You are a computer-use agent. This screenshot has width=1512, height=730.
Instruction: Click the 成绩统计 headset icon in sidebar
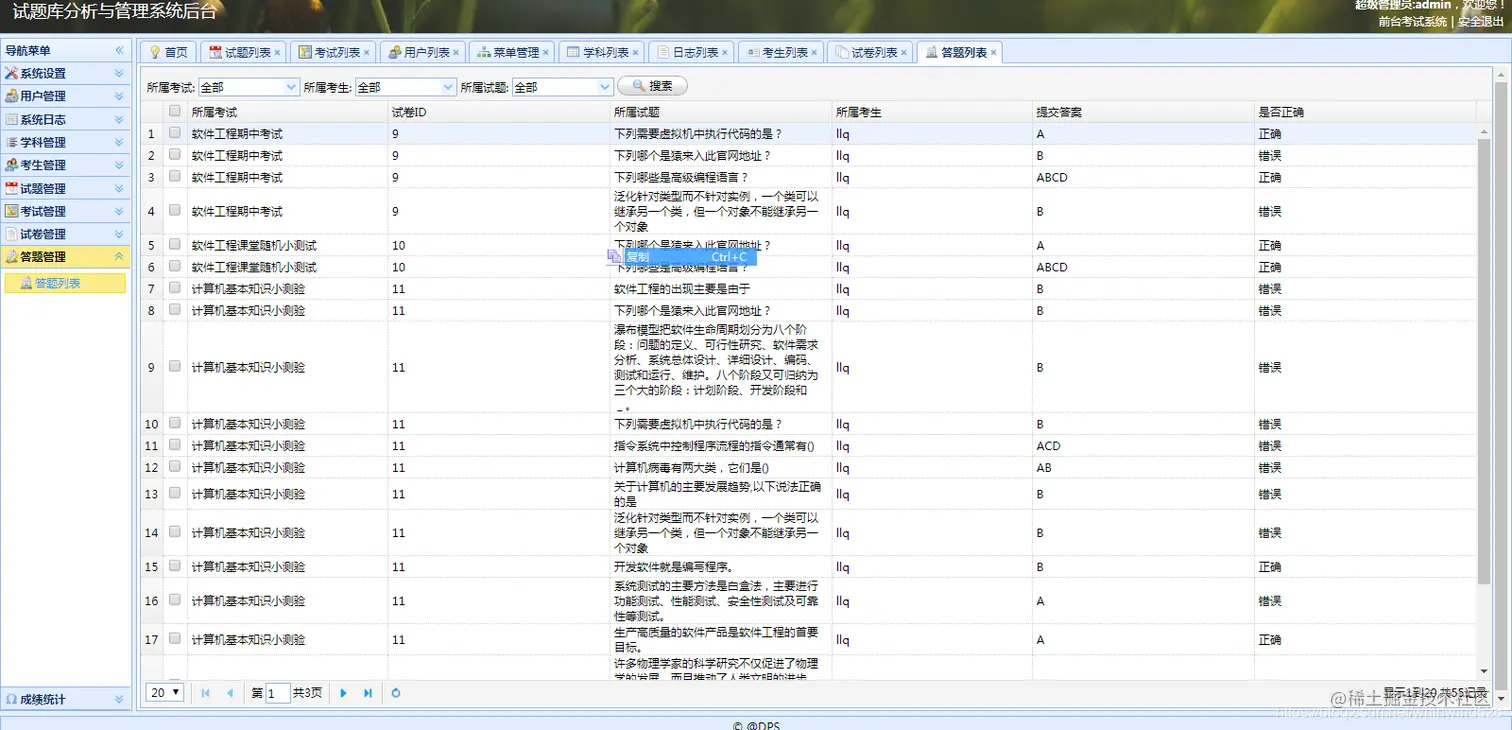tap(12, 699)
